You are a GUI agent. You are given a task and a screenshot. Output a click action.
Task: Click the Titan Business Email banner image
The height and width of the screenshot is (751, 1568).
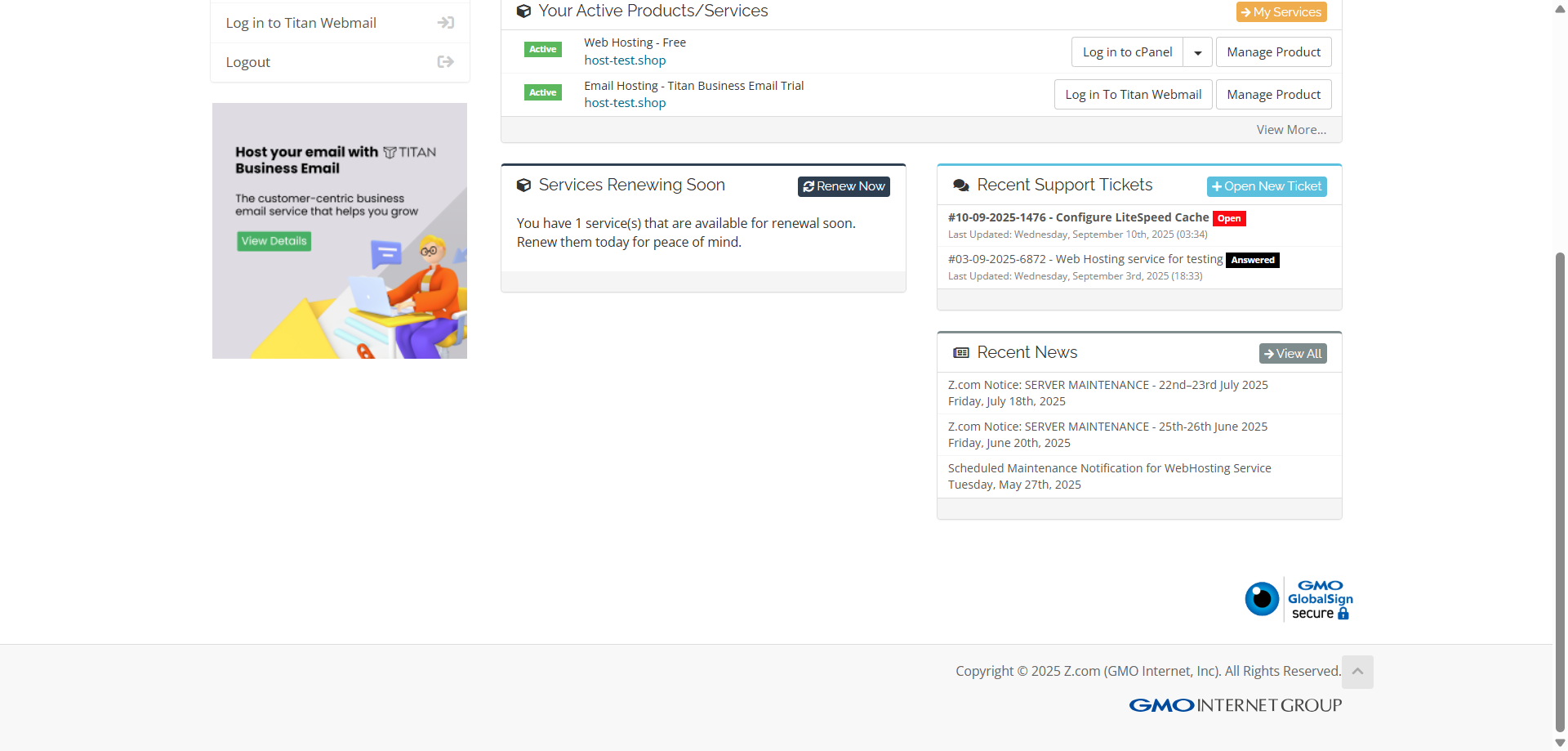point(340,230)
